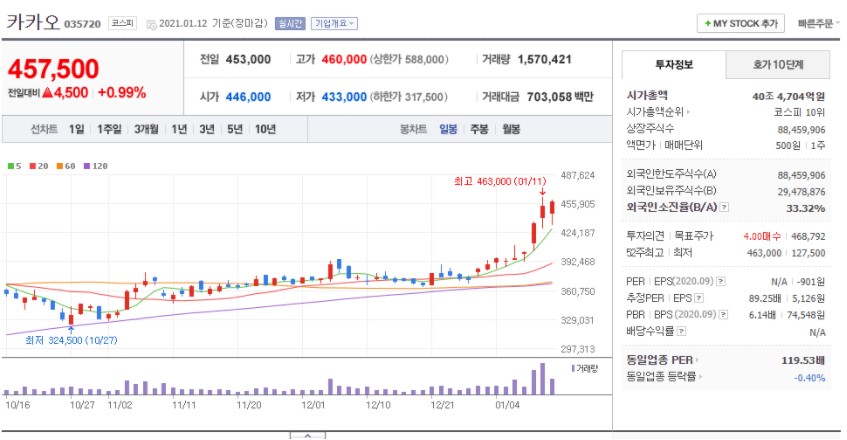Click the 실시간 real-time badge
847x440 pixels.
[290, 24]
